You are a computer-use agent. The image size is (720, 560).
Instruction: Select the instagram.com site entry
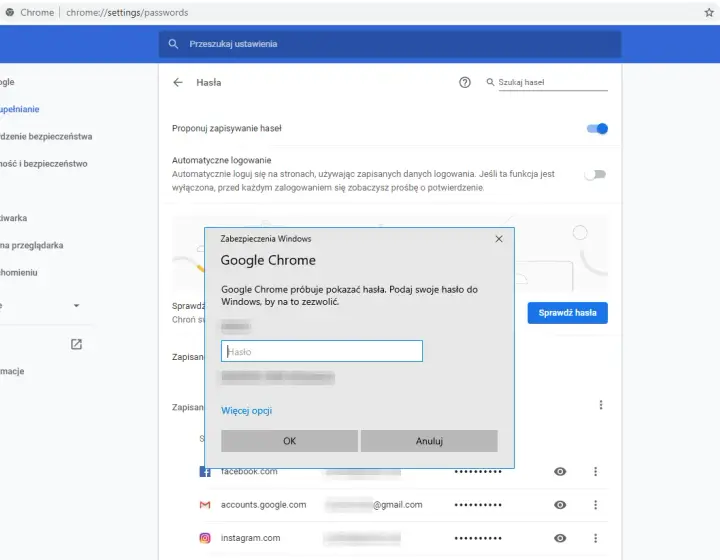pos(250,538)
